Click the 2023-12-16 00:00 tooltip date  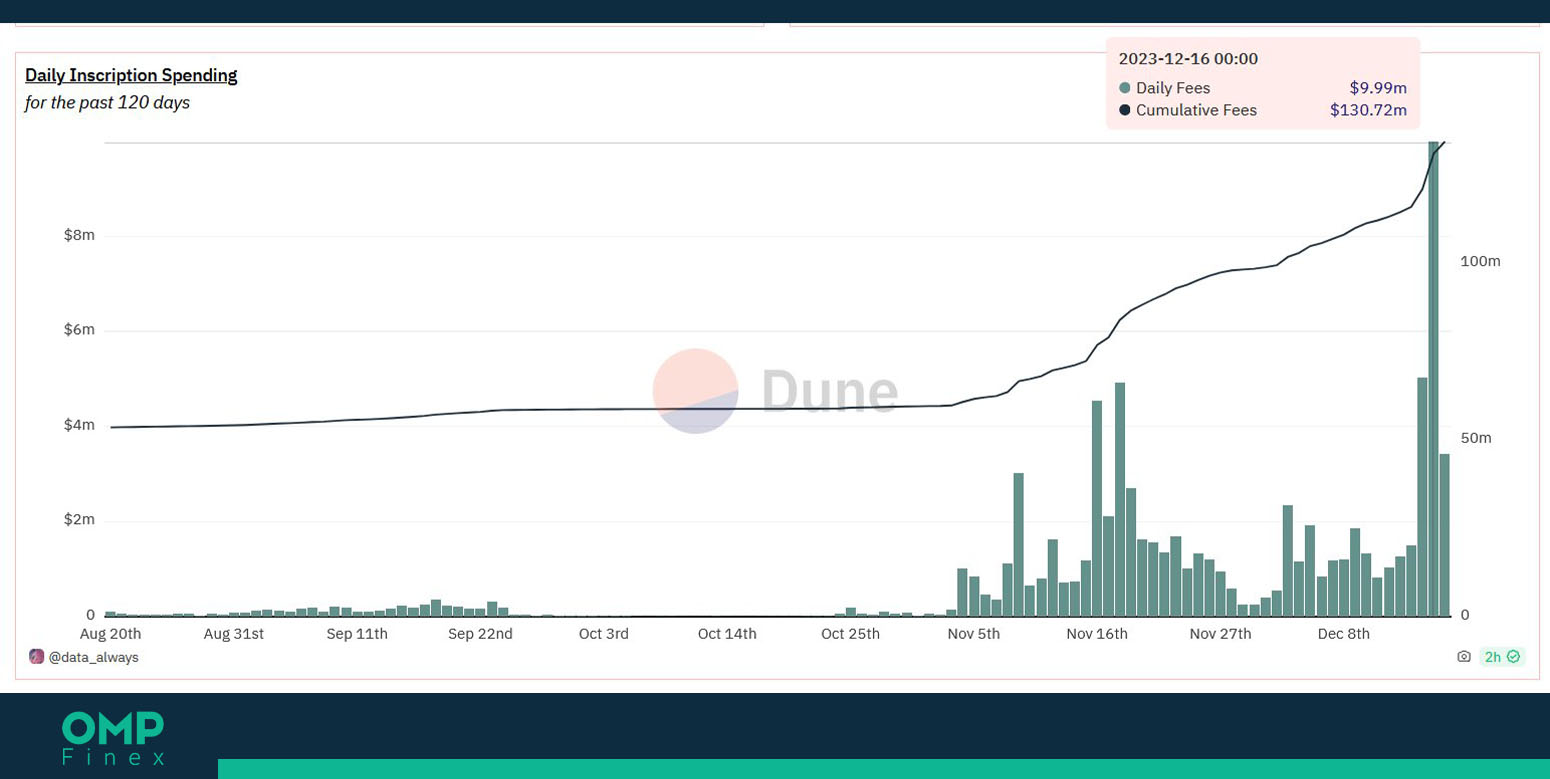[1188, 59]
